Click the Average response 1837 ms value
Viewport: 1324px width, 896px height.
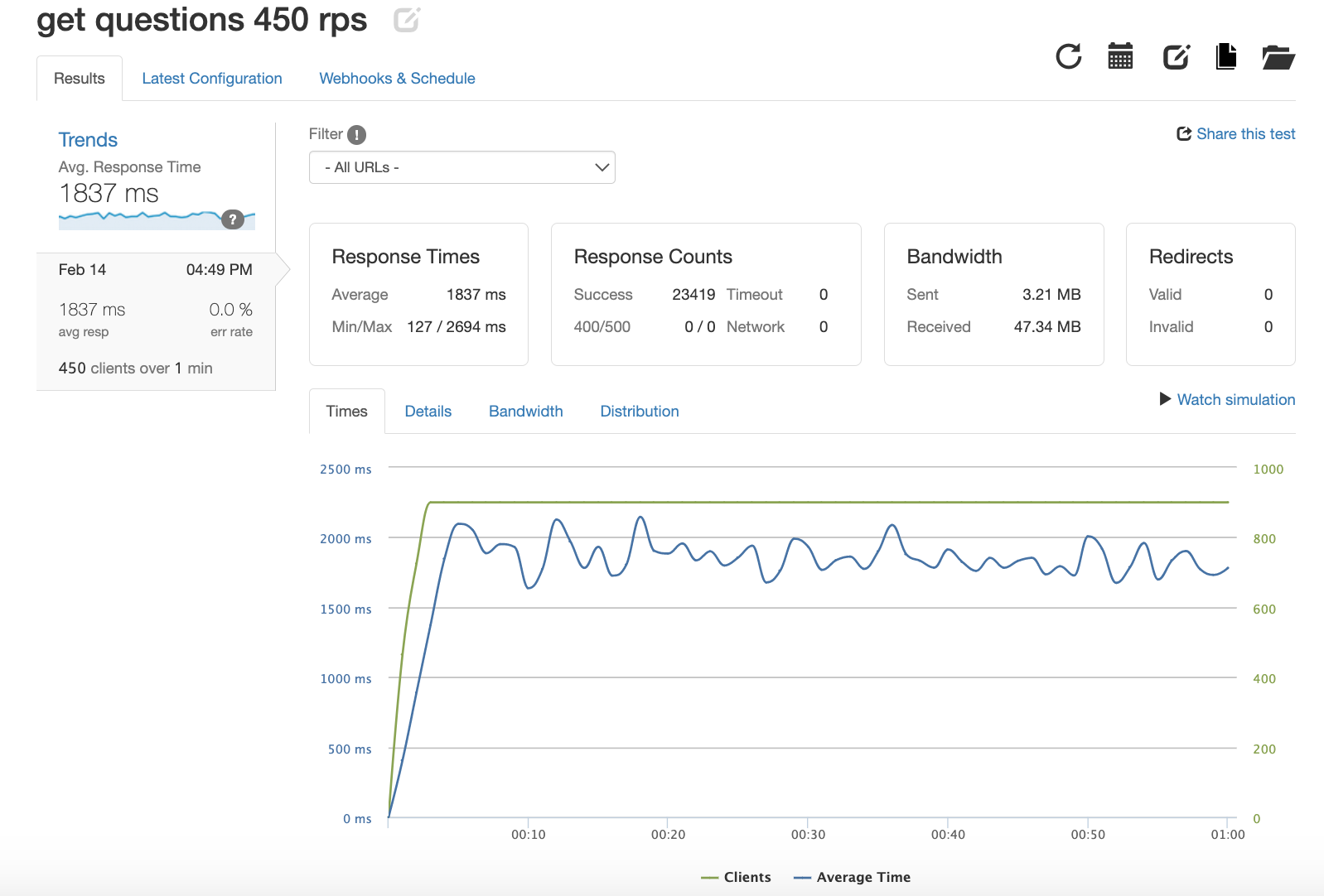click(x=476, y=295)
